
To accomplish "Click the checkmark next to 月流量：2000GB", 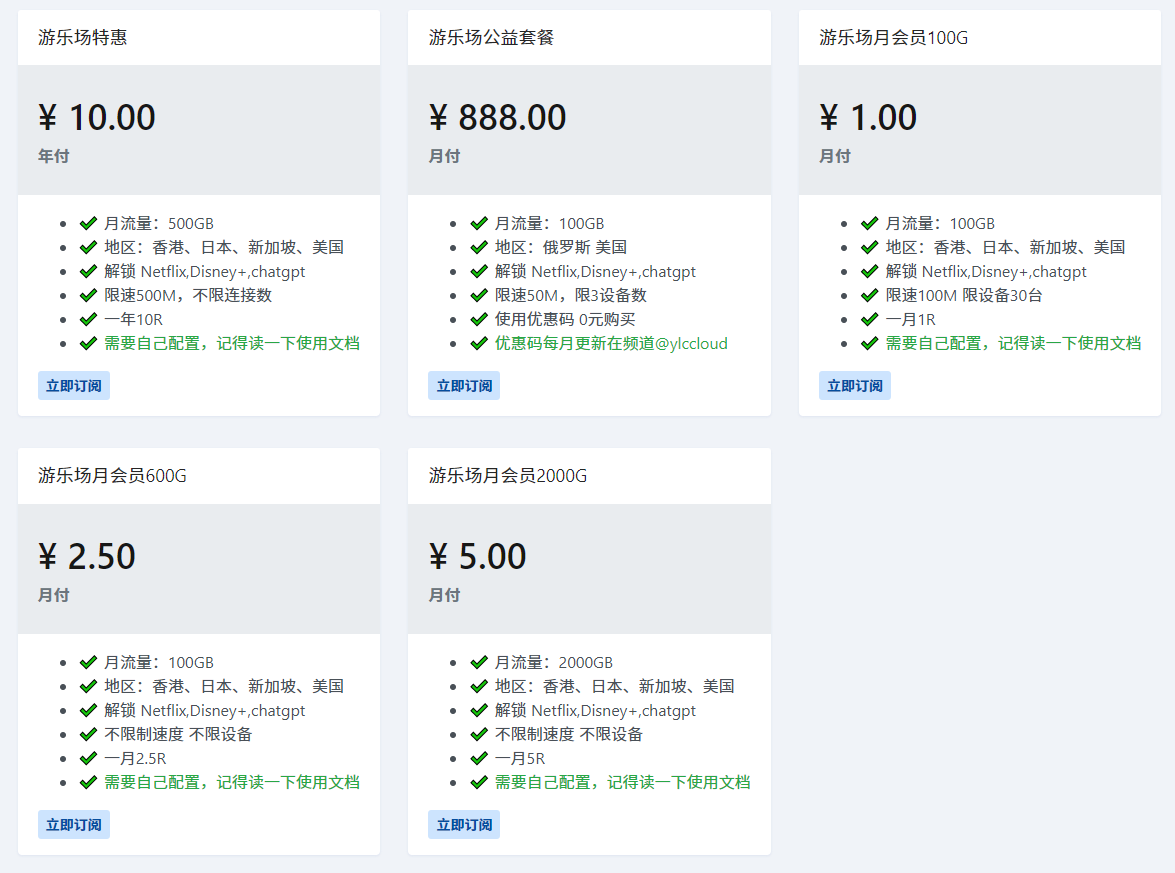I will click(479, 662).
